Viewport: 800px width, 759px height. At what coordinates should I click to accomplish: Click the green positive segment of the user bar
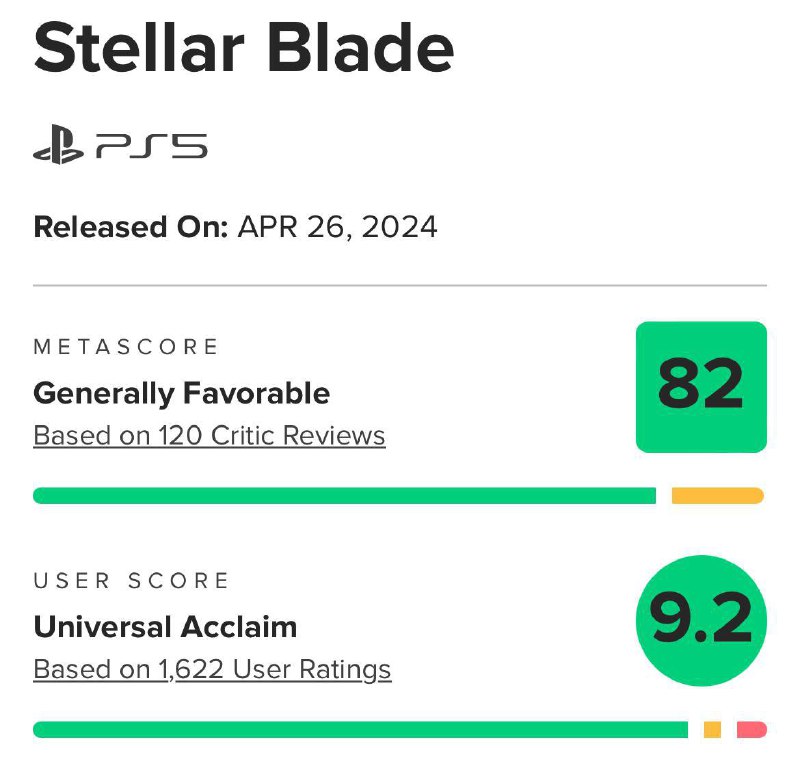click(360, 730)
